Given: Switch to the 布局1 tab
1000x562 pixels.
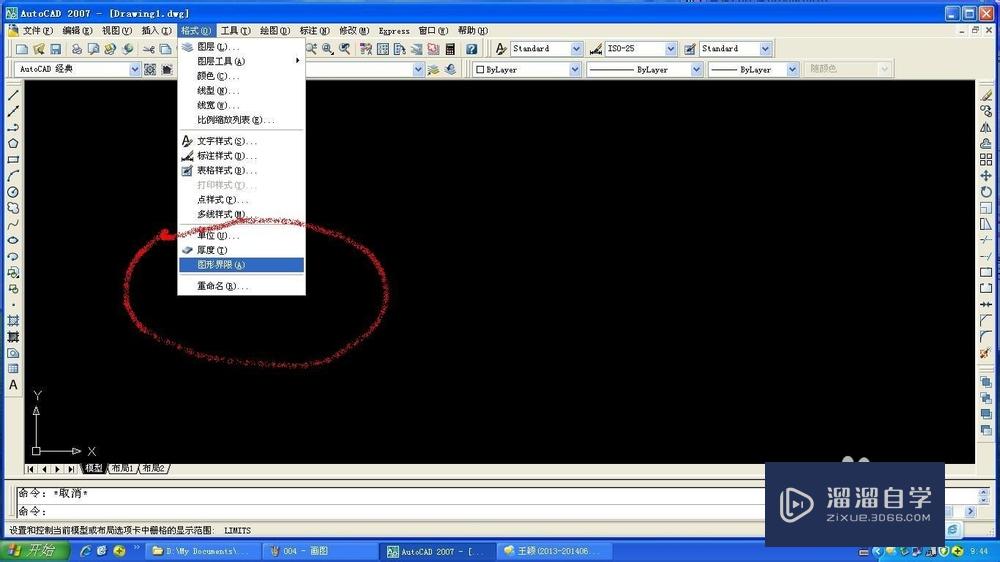Looking at the screenshot, I should (x=122, y=468).
